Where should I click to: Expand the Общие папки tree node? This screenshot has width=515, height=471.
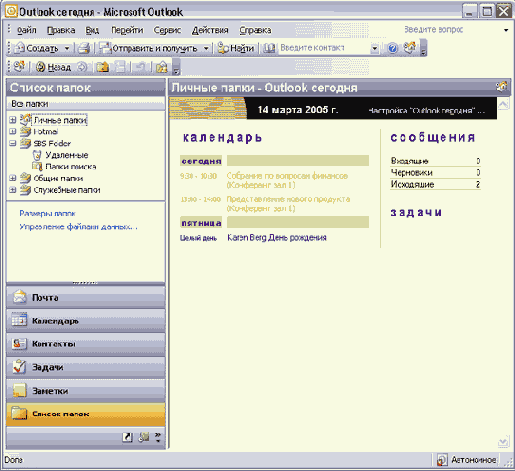coord(13,178)
